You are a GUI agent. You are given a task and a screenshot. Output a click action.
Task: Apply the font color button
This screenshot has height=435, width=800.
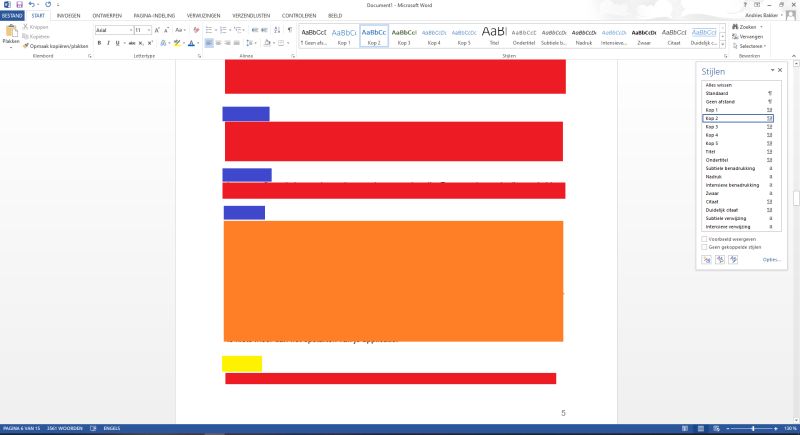point(191,43)
